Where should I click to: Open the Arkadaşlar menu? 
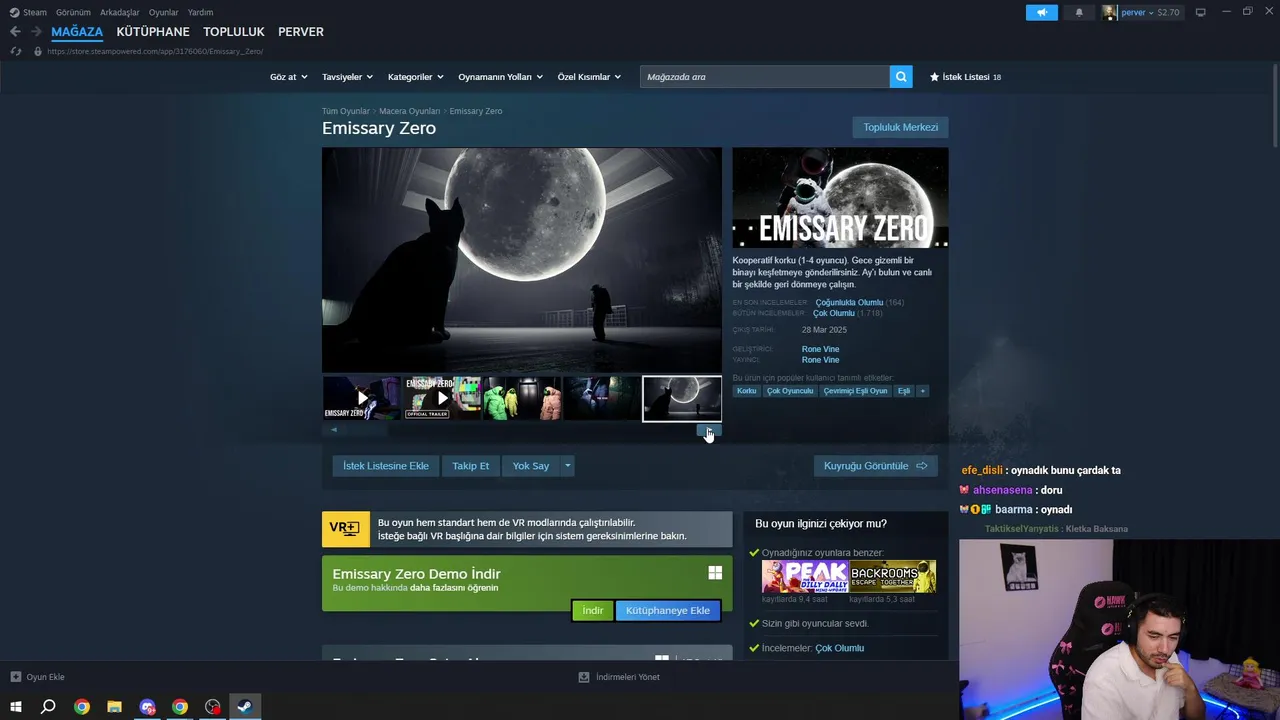(x=119, y=12)
